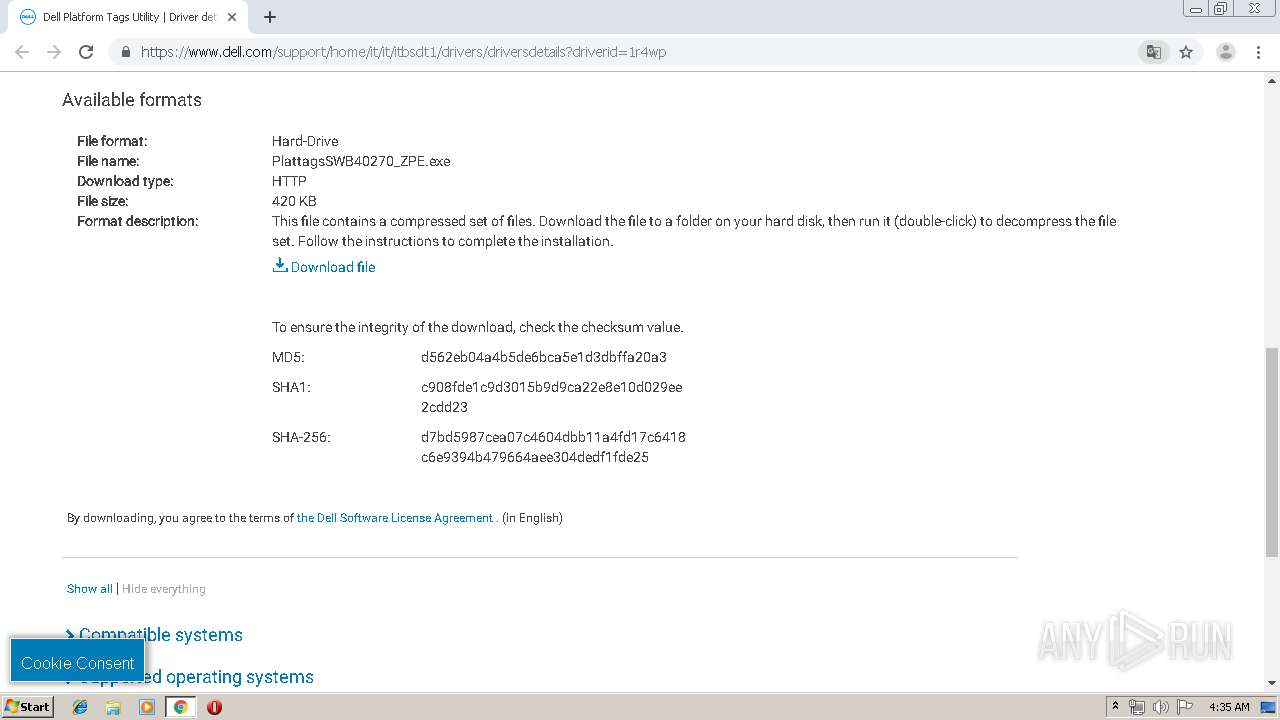Expand Supported operating systems section
This screenshot has height=720, width=1280.
[x=190, y=677]
